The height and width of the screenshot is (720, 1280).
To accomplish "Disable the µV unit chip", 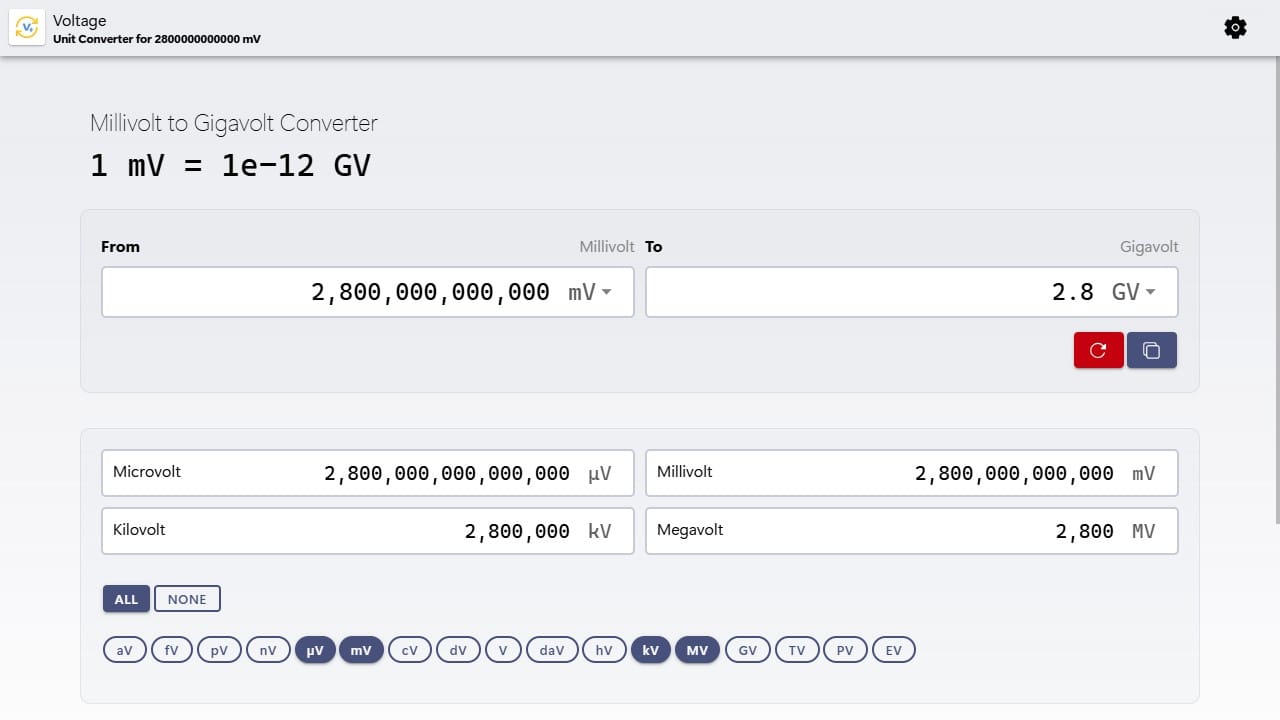I will (x=315, y=649).
